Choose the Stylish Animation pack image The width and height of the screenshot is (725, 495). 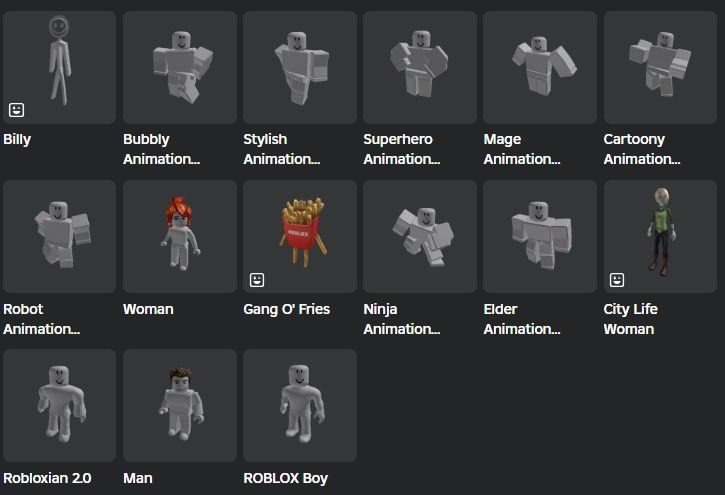pos(300,67)
